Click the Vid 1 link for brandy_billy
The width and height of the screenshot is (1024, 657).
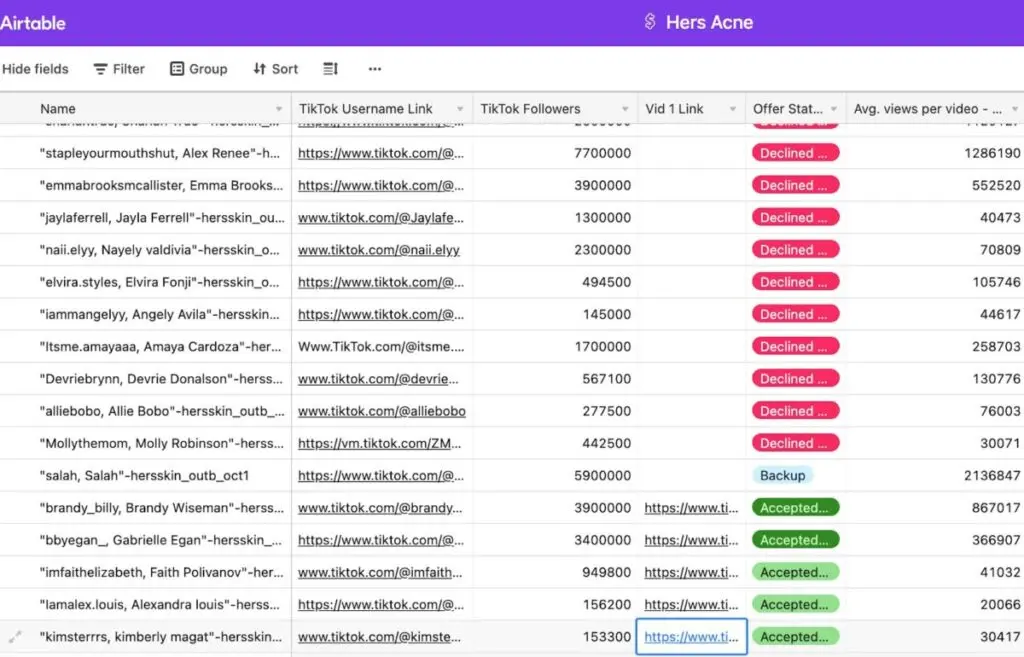click(x=691, y=508)
